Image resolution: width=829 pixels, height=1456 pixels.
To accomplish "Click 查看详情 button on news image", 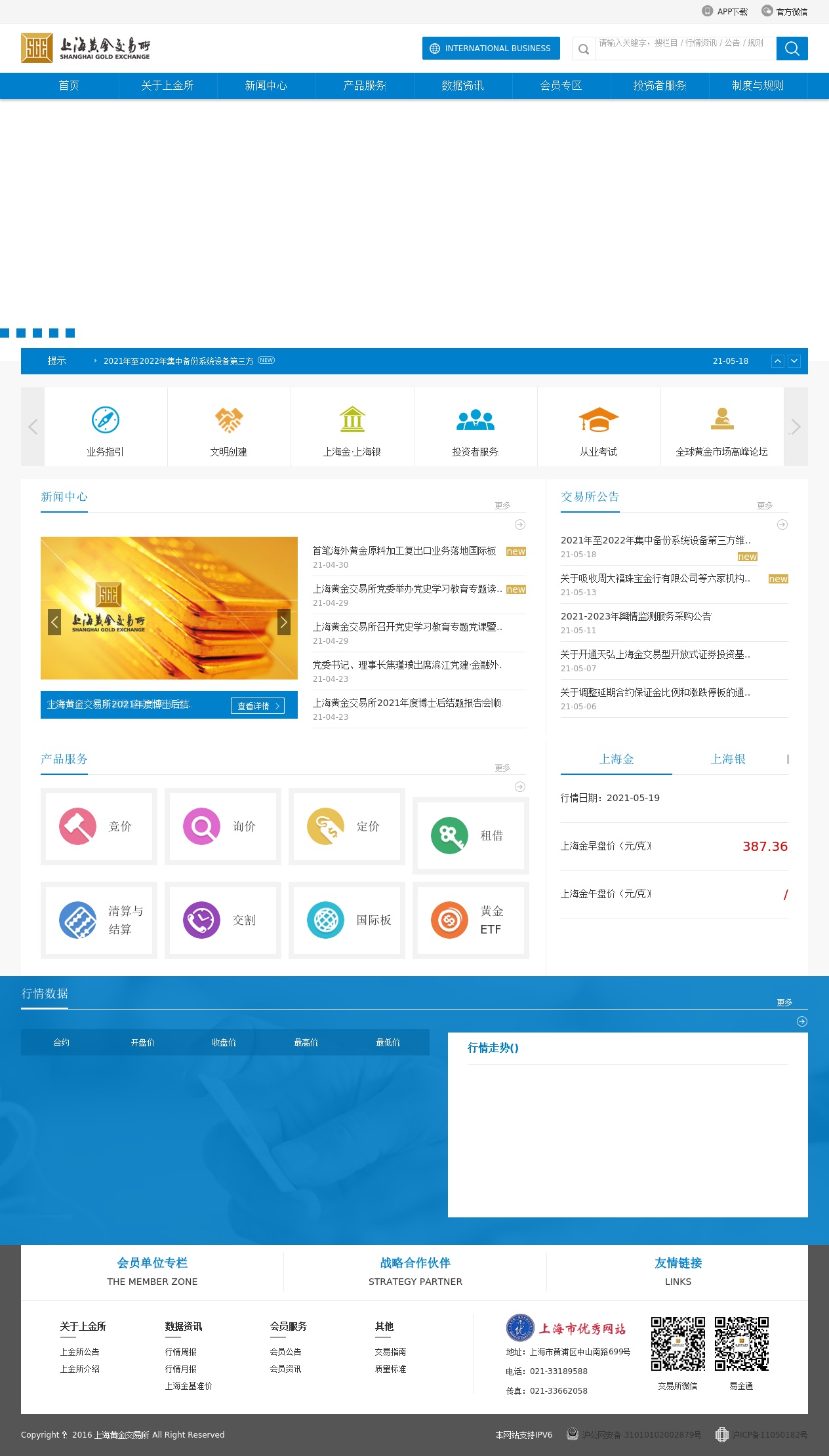I will tap(258, 706).
